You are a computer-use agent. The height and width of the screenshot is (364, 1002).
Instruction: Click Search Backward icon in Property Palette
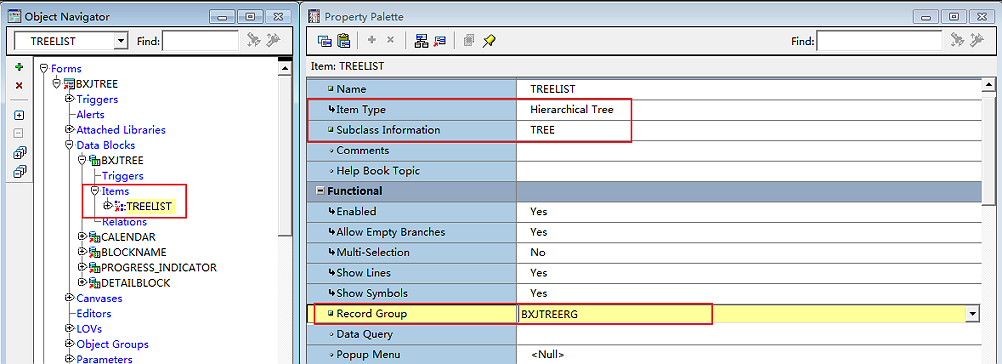point(976,41)
